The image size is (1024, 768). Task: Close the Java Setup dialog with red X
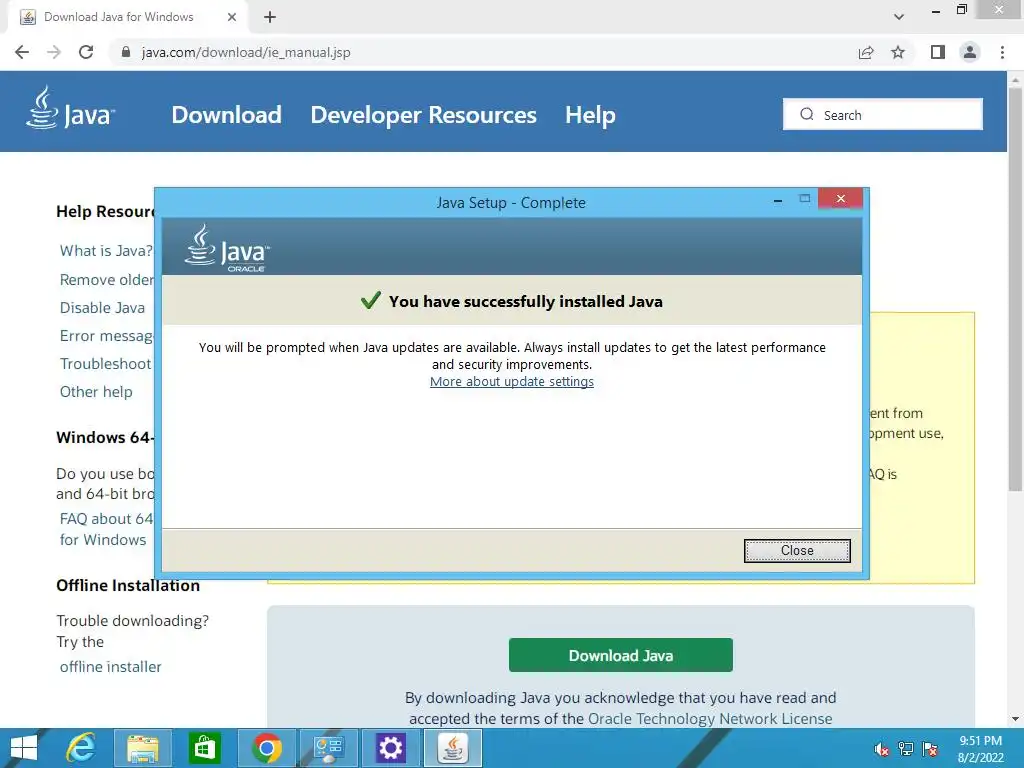point(840,199)
